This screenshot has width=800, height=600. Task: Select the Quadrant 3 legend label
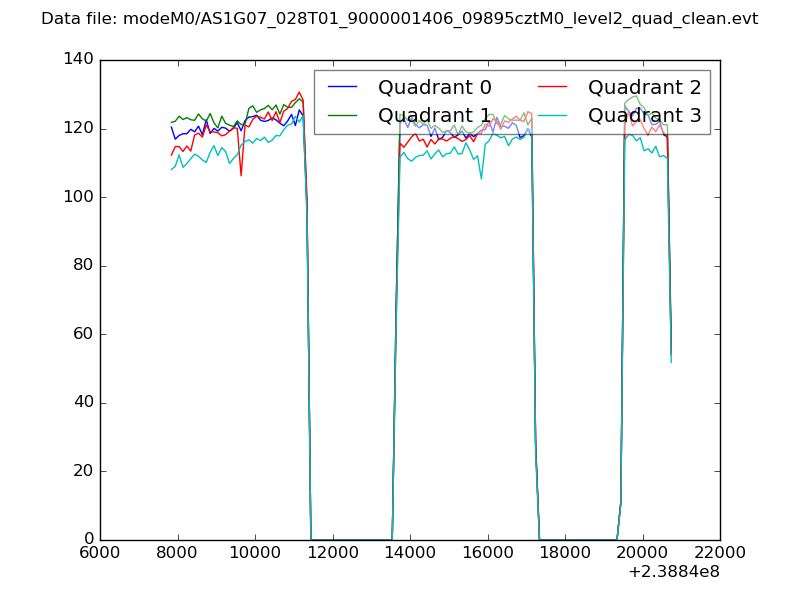[644, 115]
